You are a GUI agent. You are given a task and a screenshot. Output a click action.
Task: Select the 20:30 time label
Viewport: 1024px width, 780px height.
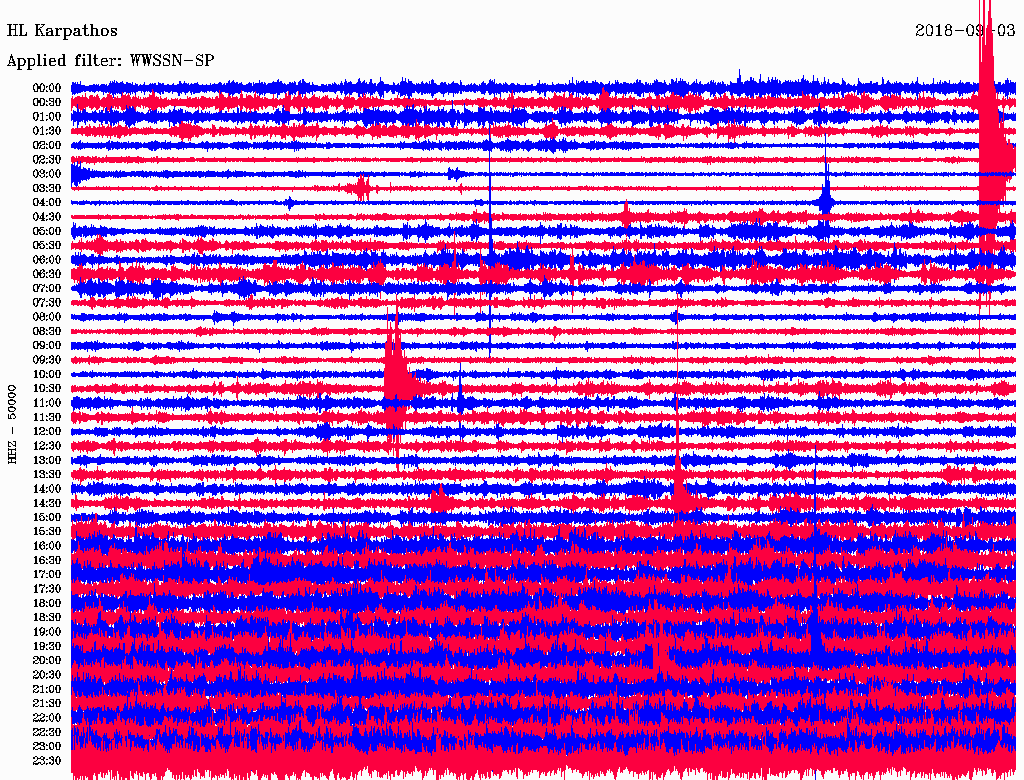point(46,675)
